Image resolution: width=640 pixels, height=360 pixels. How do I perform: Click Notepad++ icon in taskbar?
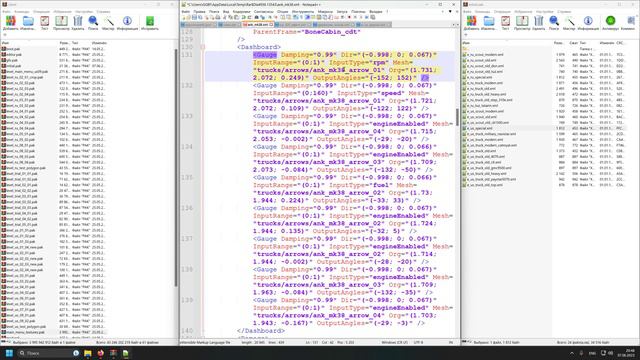126,353
